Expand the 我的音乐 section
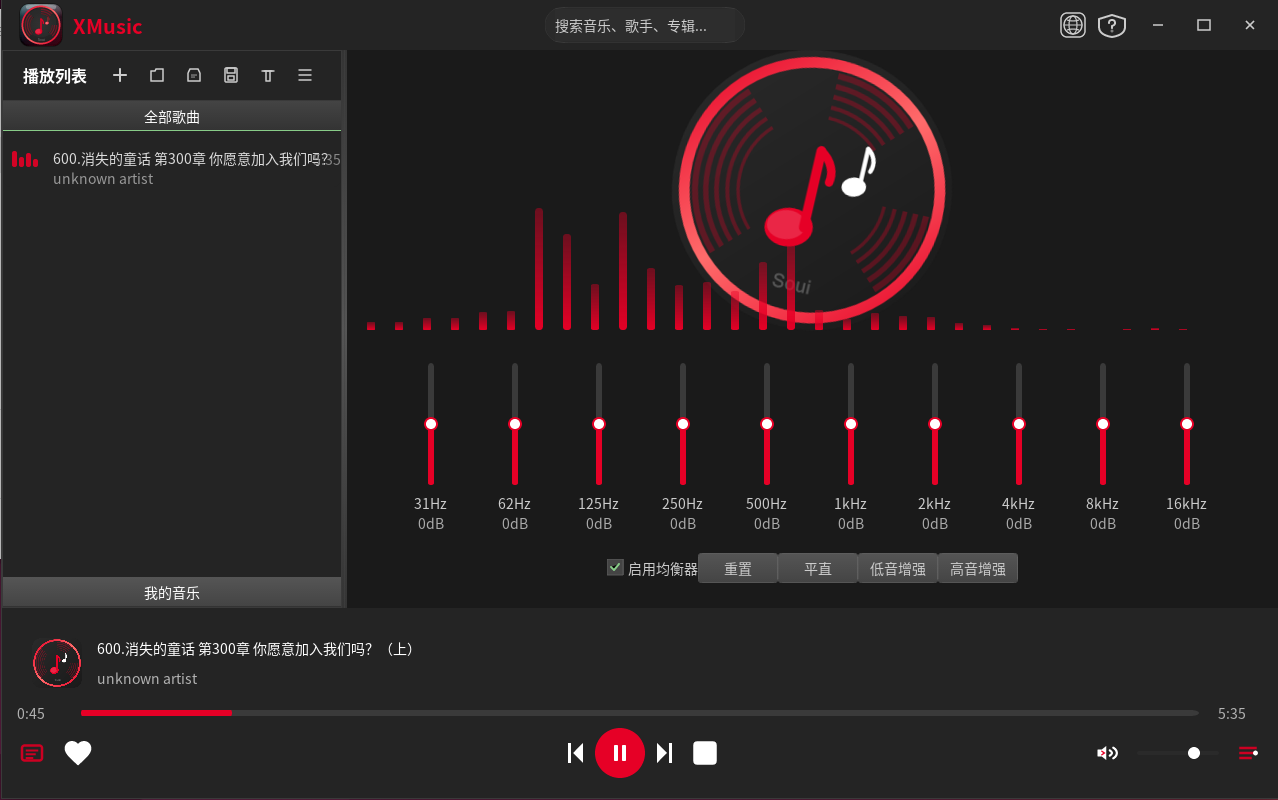 (x=172, y=593)
